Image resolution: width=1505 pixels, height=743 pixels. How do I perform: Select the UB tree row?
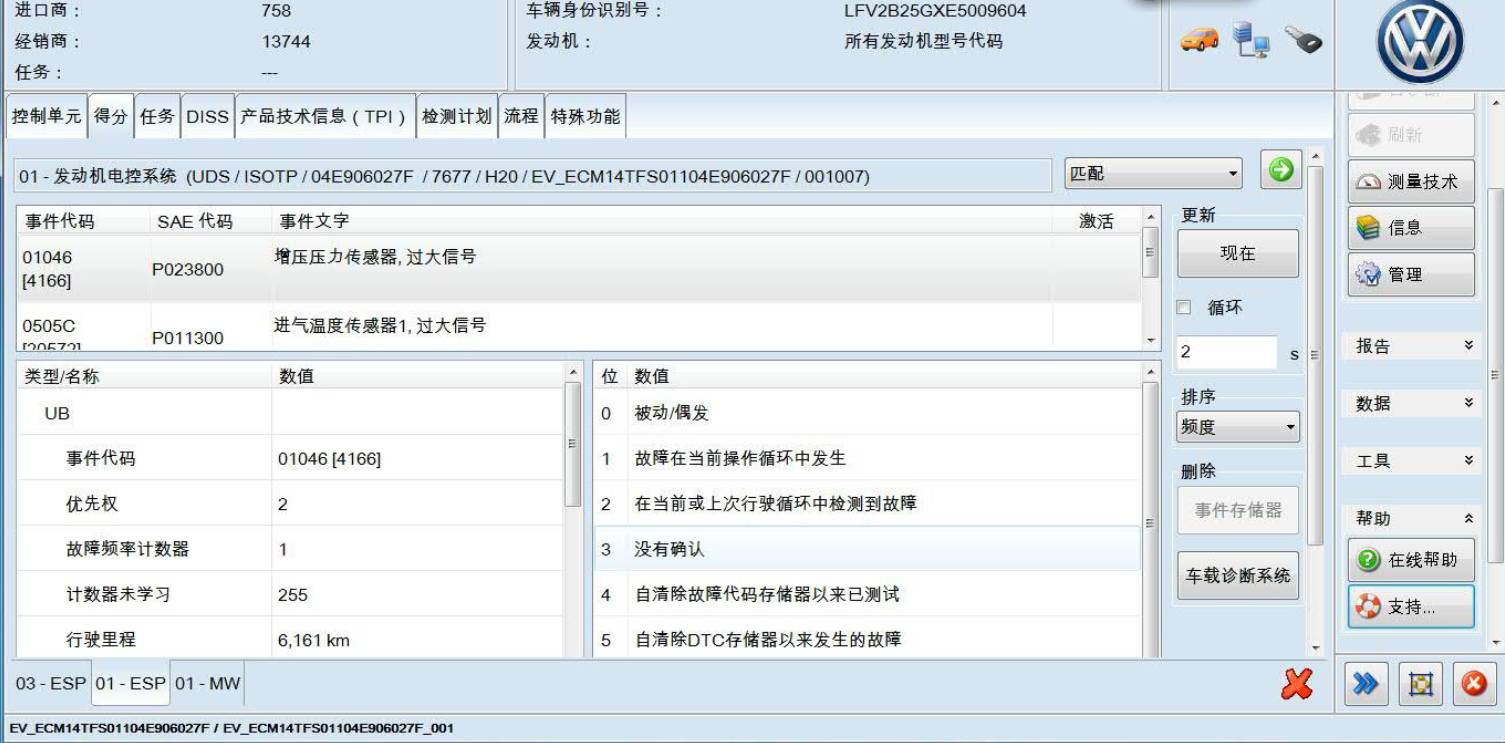[291, 413]
